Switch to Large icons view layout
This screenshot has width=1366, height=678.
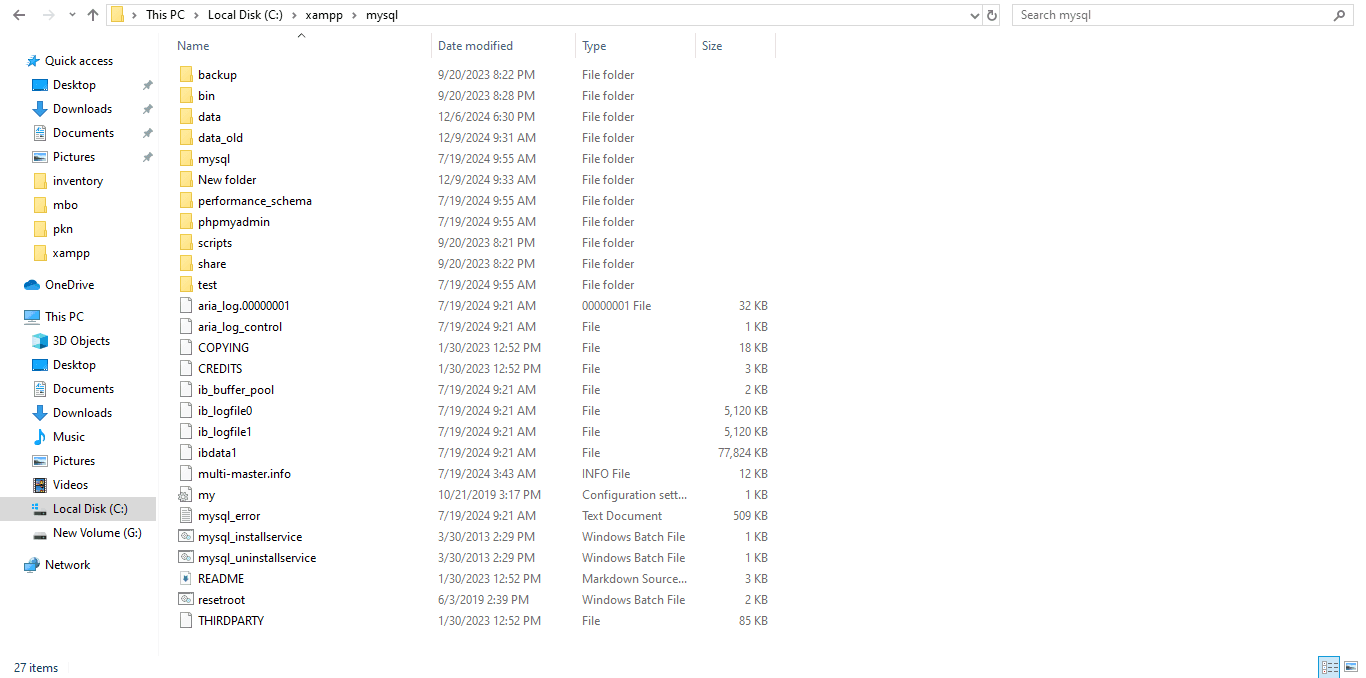pyautogui.click(x=1349, y=667)
